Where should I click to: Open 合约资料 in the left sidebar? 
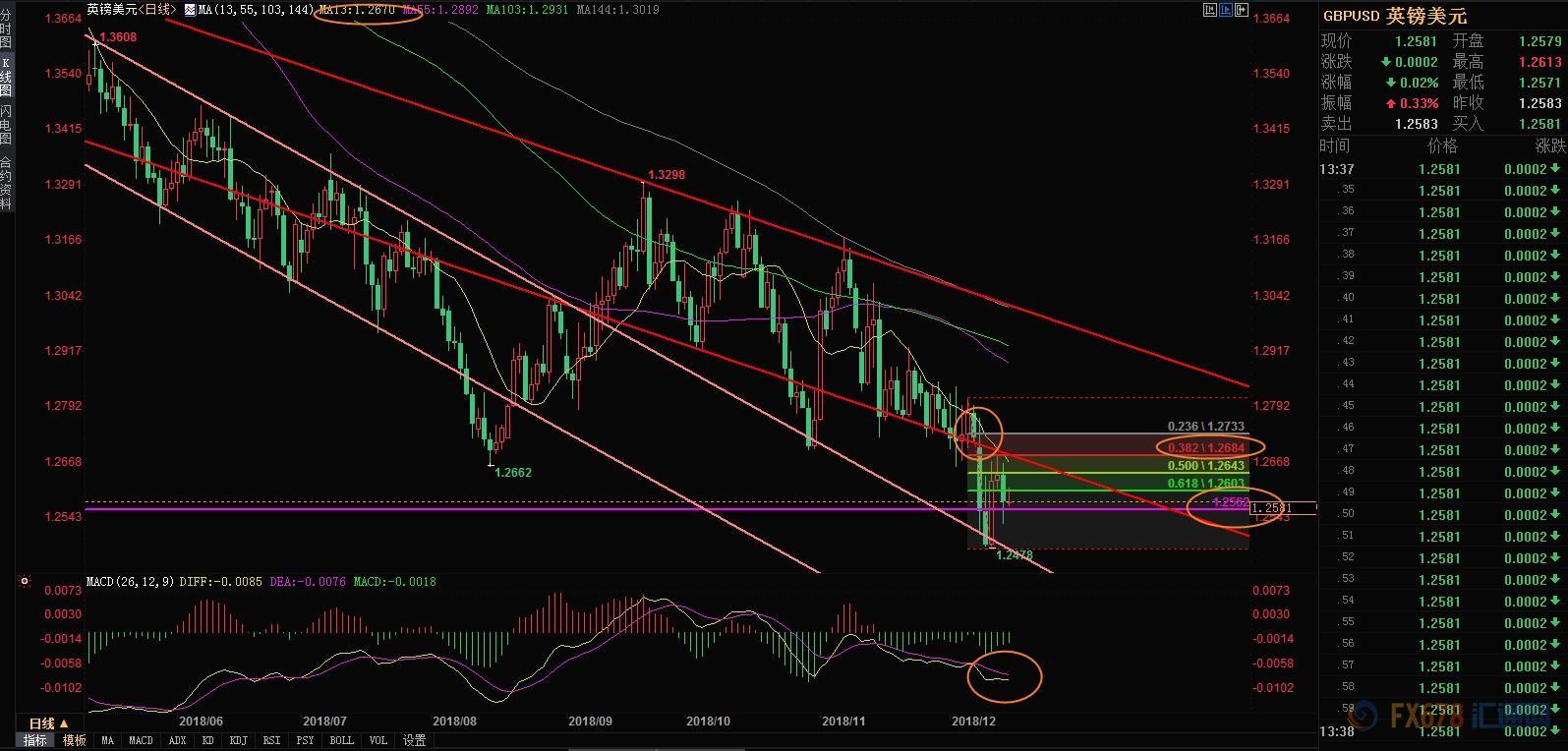(x=6, y=183)
